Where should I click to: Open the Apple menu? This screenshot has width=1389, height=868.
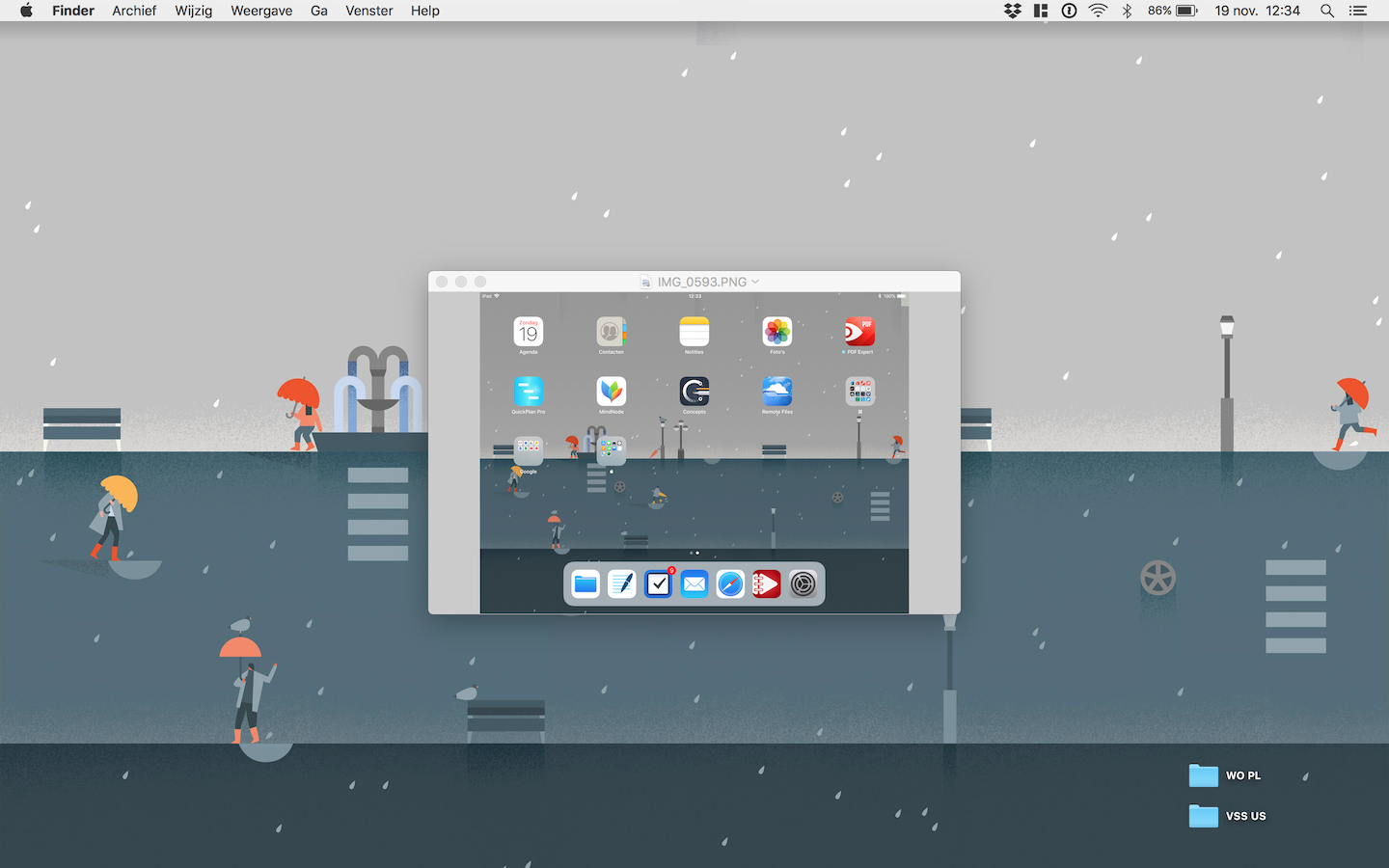pos(26,11)
